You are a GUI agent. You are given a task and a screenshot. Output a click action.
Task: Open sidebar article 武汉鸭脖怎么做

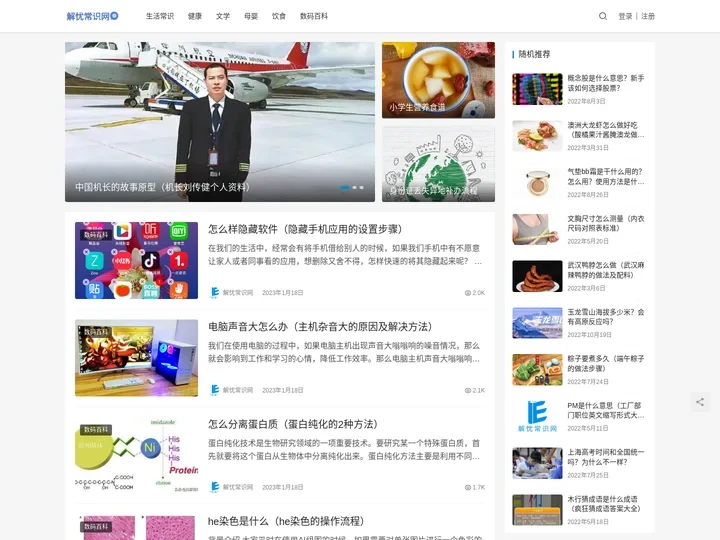[x=606, y=270]
